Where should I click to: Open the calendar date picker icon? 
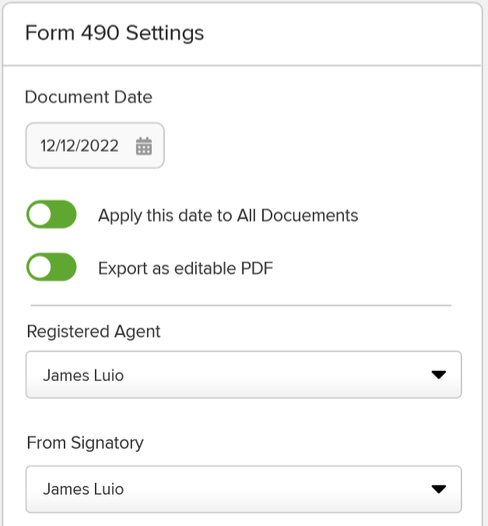pos(144,146)
